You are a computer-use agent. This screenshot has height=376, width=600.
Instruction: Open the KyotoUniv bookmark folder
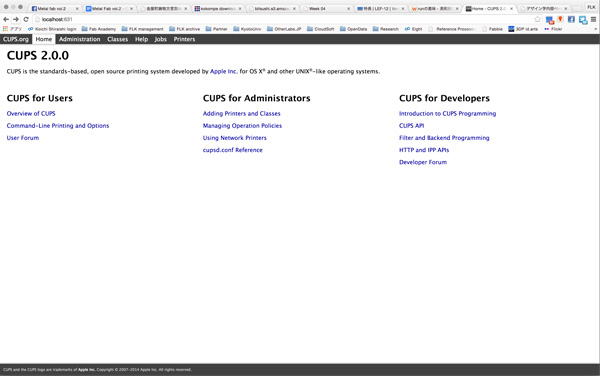[x=247, y=29]
